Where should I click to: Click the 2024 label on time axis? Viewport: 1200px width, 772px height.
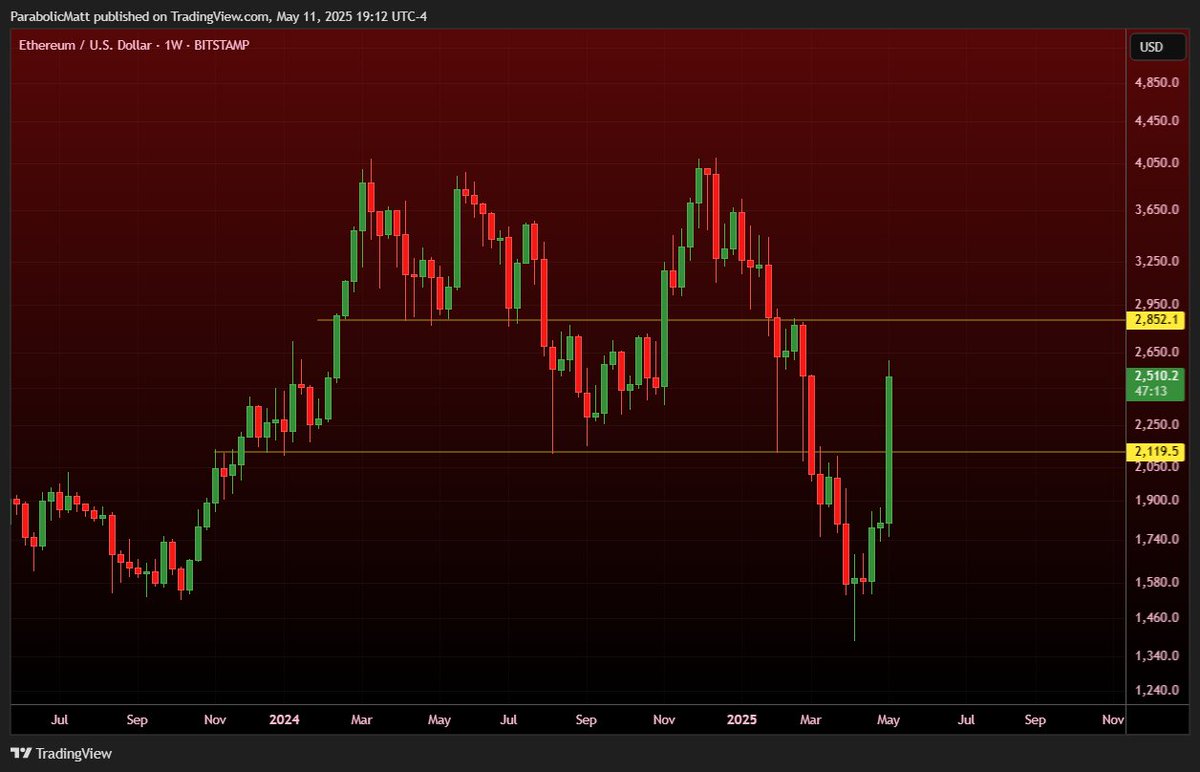pyautogui.click(x=284, y=720)
